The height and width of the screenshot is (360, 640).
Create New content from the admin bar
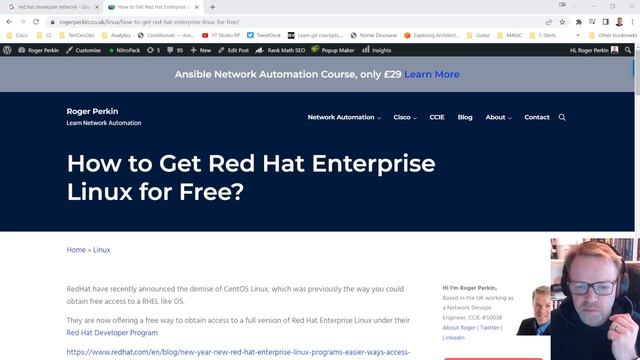tap(200, 50)
